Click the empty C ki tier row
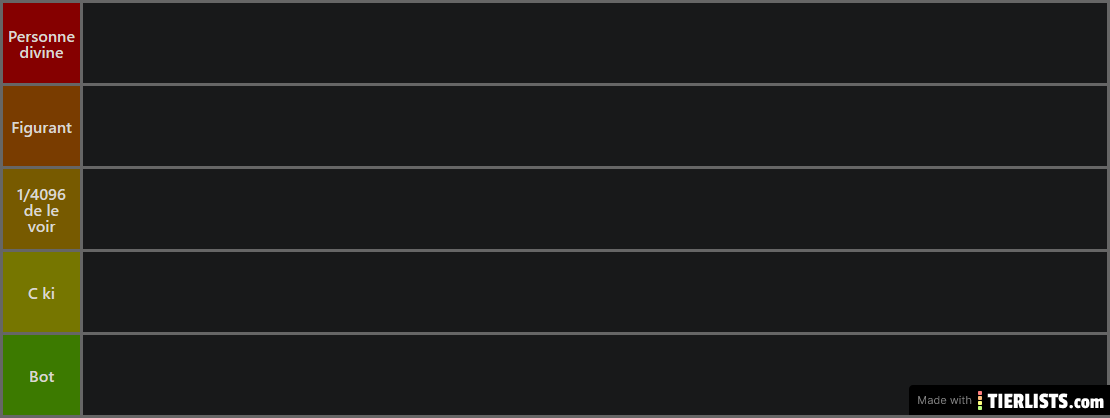 point(595,292)
